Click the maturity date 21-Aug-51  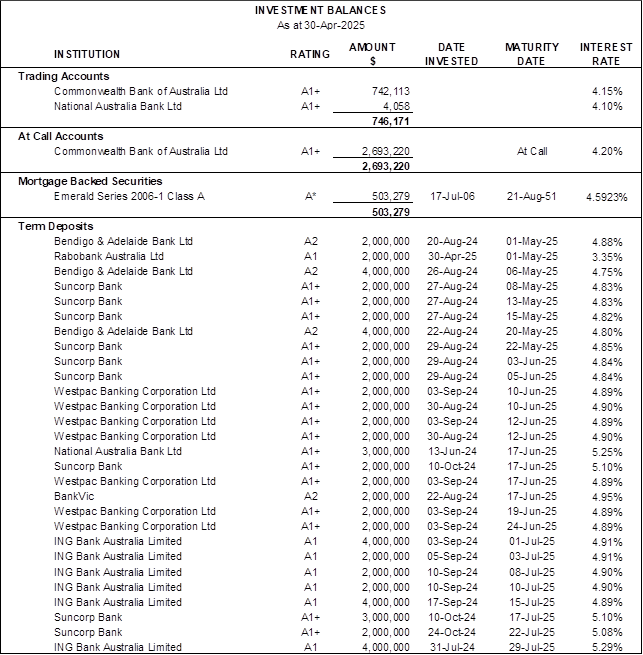tap(532, 196)
